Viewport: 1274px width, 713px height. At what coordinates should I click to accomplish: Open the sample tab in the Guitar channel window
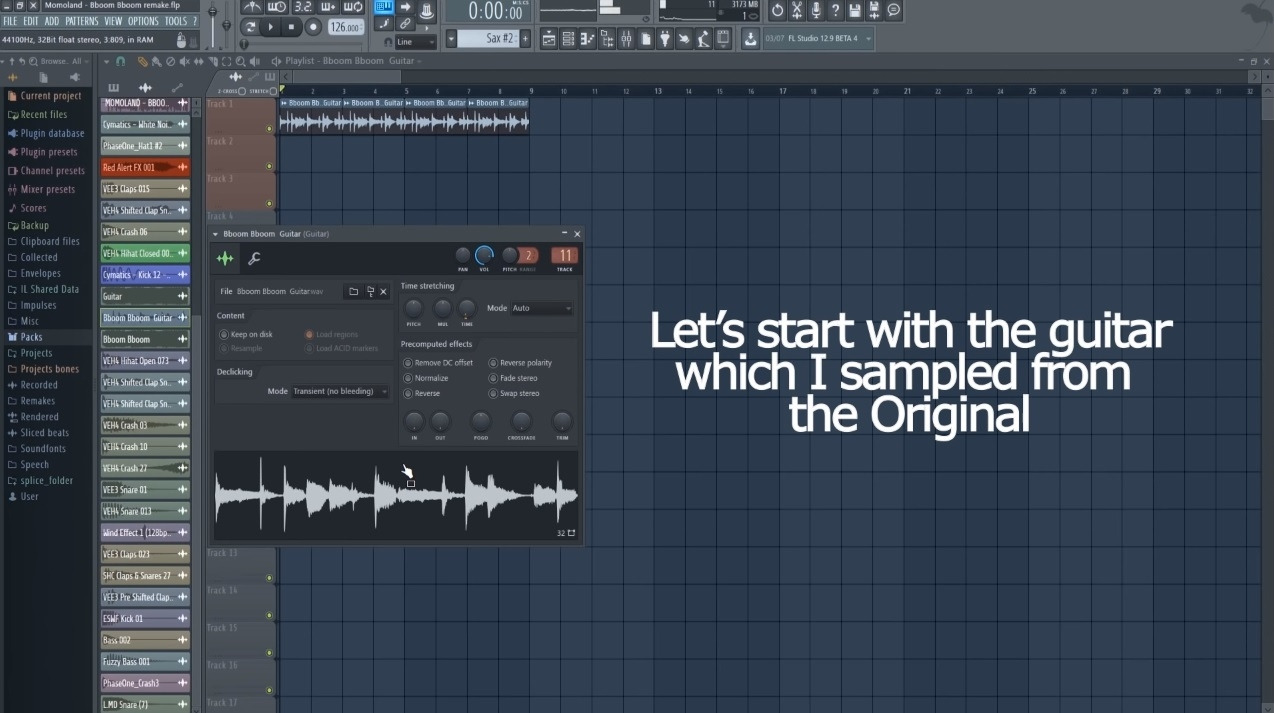225,259
